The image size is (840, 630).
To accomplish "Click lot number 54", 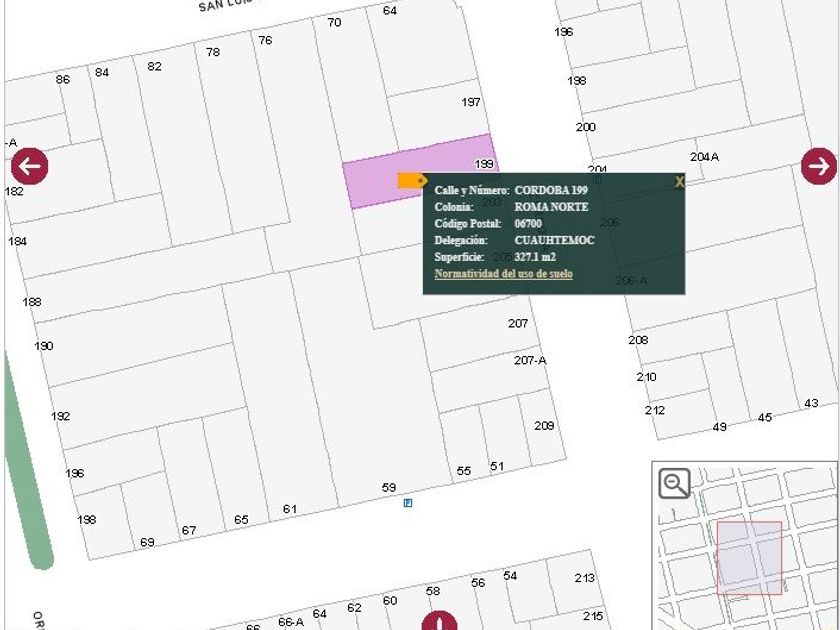I will click(510, 575).
